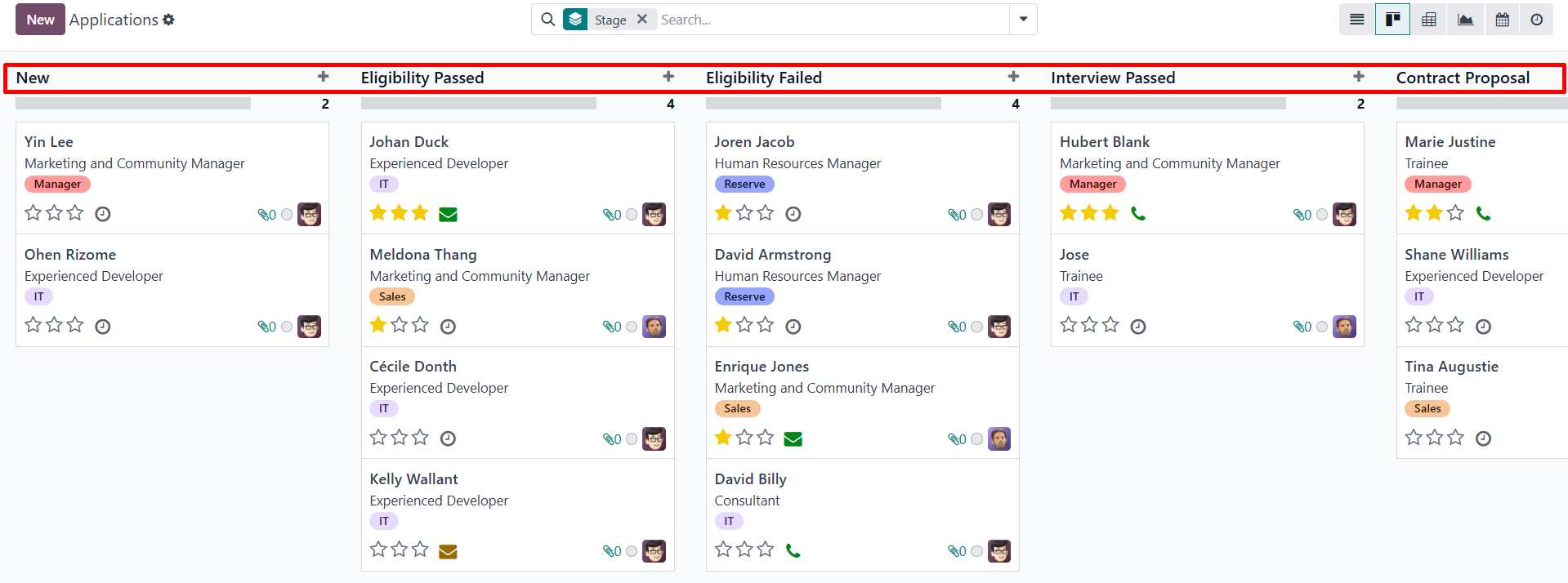Toggle Johan Duck's kanban state circle
This screenshot has width=1568, height=583.
point(632,215)
